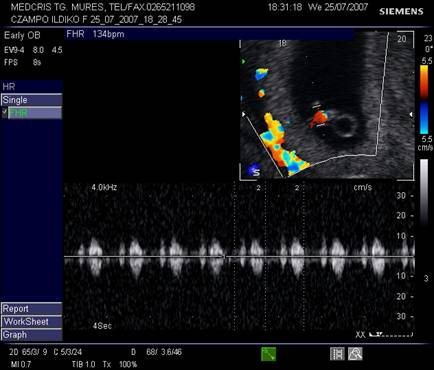Click the magnifier image zoom icon
Screen dimensions: 434x370
pos(355,354)
